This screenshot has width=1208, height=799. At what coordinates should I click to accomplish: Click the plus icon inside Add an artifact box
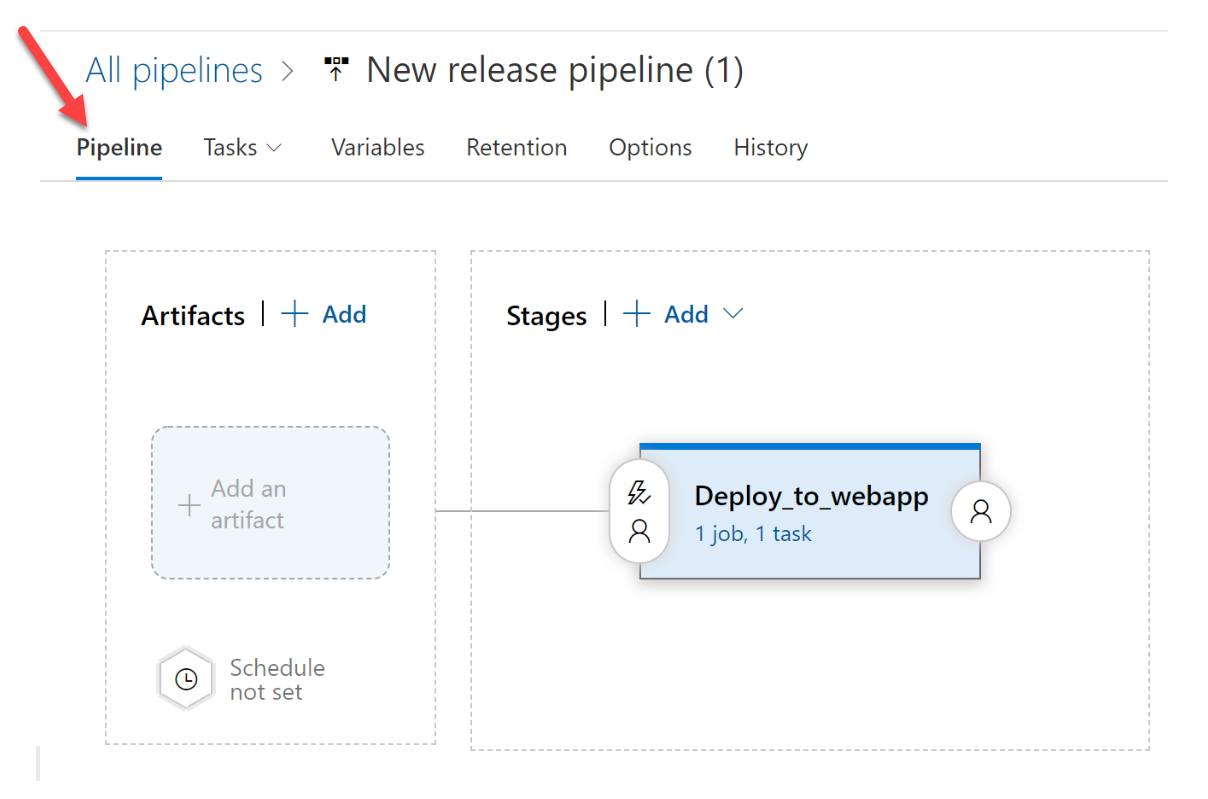pos(189,505)
